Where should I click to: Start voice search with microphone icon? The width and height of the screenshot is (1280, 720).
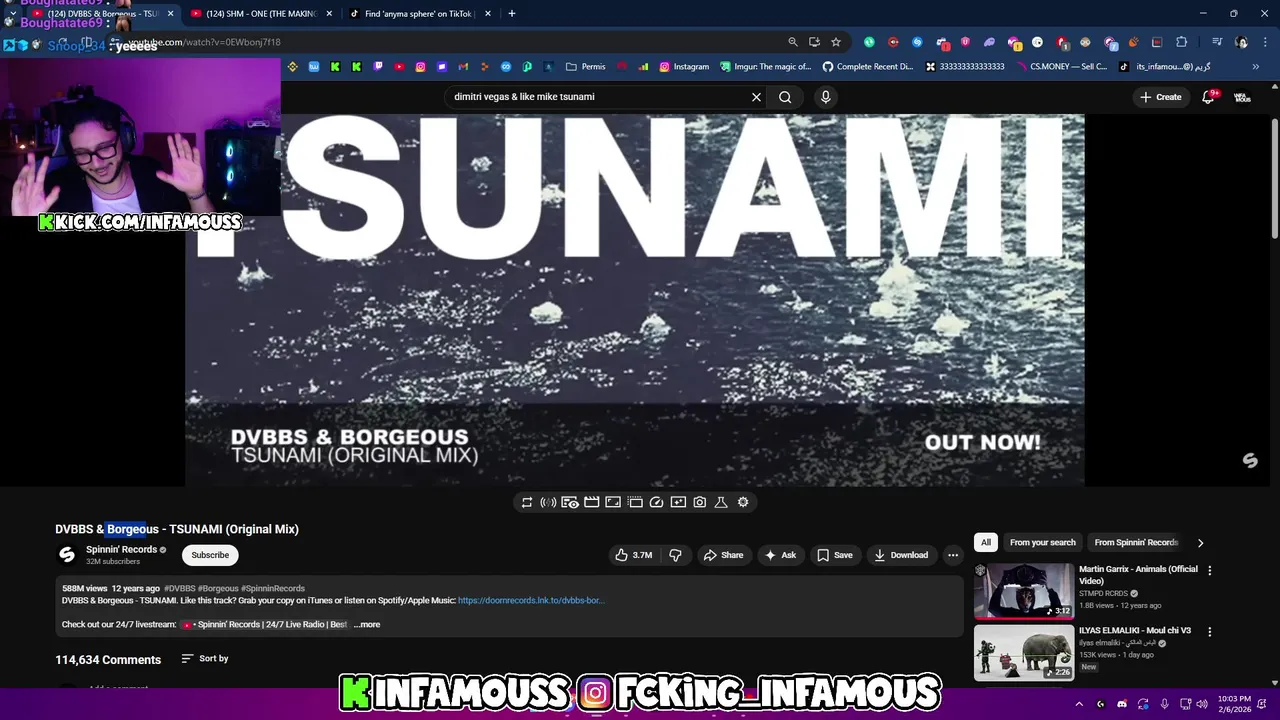(825, 97)
